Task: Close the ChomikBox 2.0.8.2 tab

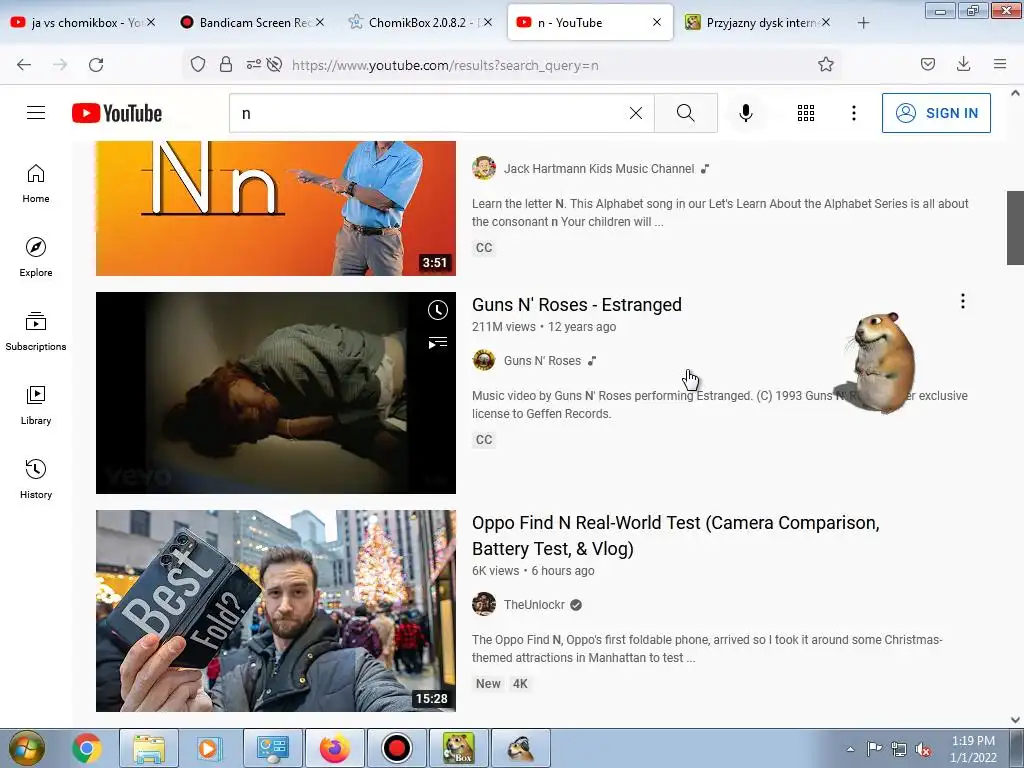Action: click(x=488, y=22)
